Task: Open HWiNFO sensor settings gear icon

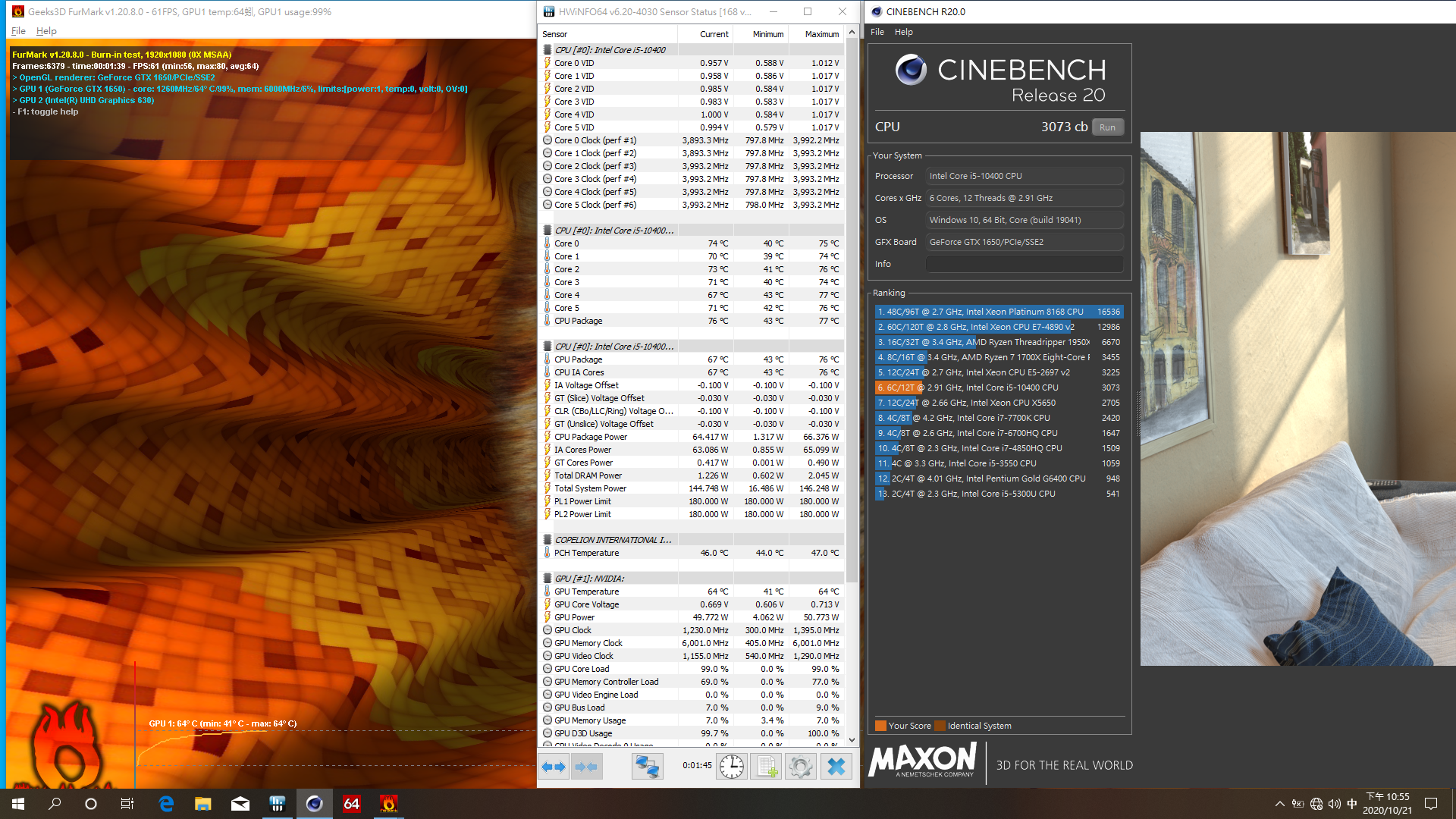Action: [x=800, y=767]
